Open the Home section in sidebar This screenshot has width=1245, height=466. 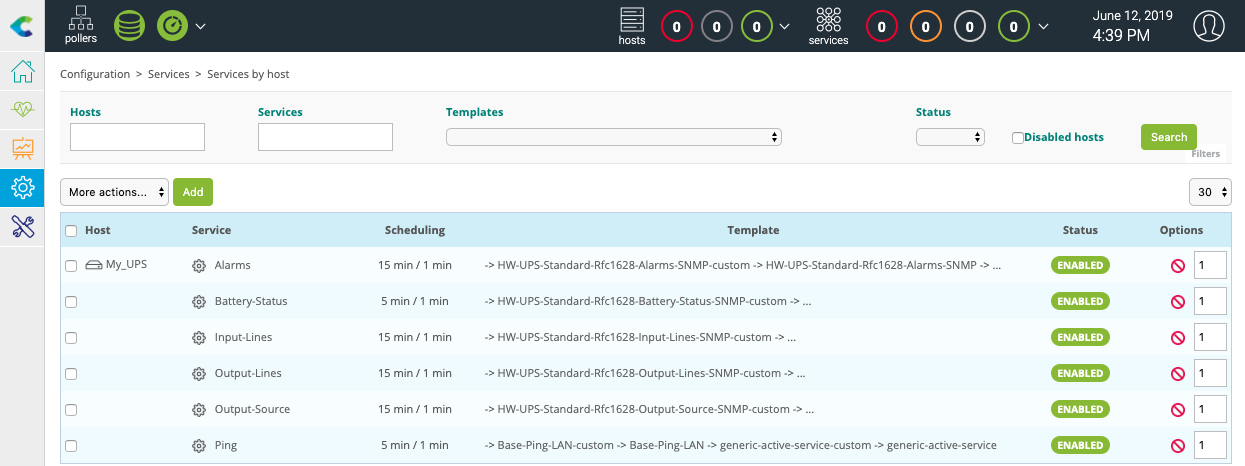[x=22, y=72]
